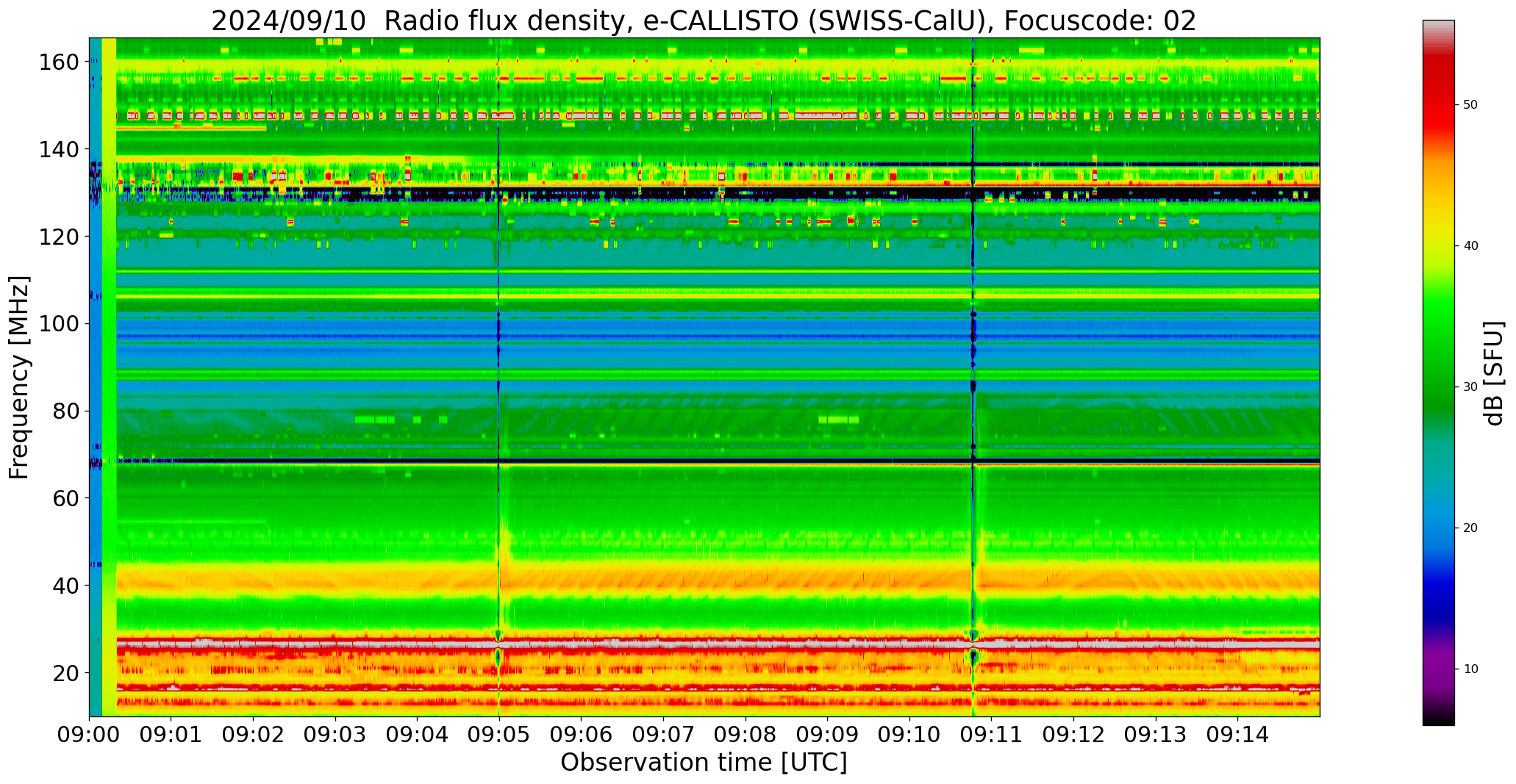Viewport: 1516px width, 784px height.
Task: Click the 09:06 time tick label
Action: click(x=582, y=735)
